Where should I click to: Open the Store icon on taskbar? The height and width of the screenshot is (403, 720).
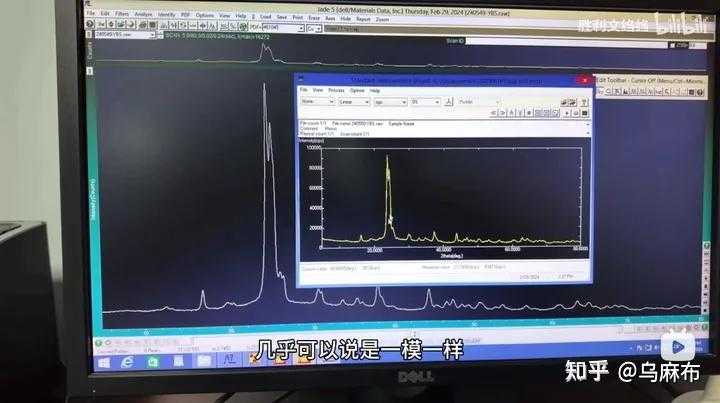coord(153,362)
